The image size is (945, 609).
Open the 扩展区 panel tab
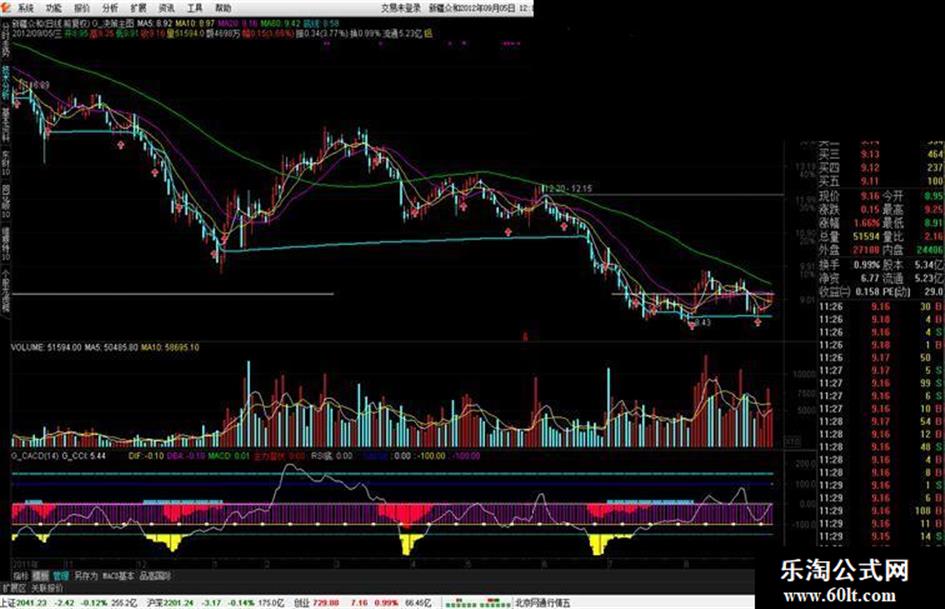[13, 588]
